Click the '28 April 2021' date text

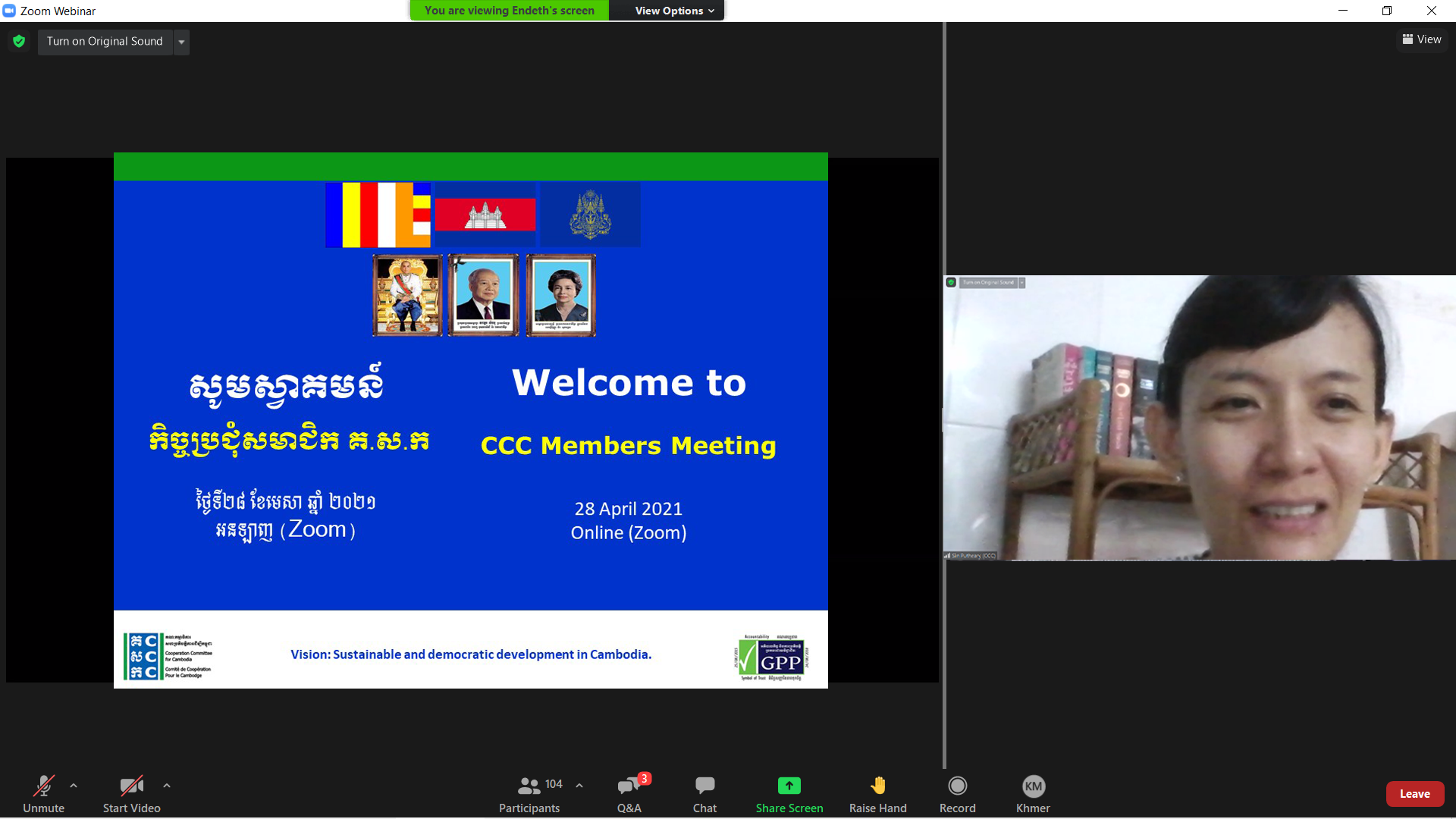tap(629, 509)
